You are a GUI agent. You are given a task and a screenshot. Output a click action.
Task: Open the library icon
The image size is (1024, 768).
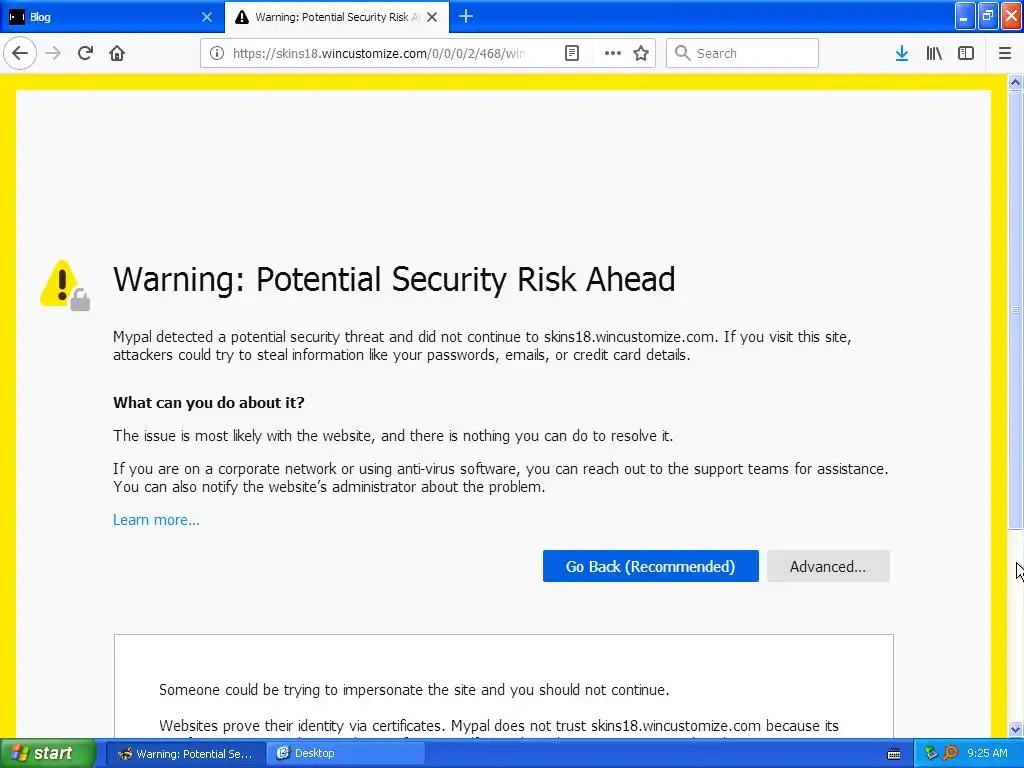(934, 53)
